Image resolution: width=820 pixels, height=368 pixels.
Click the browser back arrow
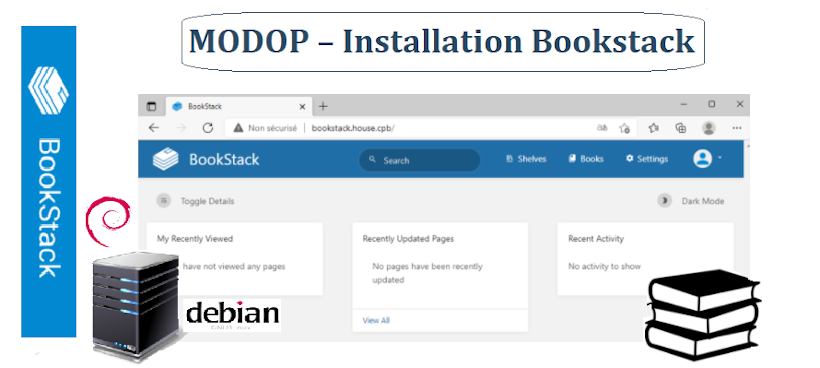(x=153, y=128)
